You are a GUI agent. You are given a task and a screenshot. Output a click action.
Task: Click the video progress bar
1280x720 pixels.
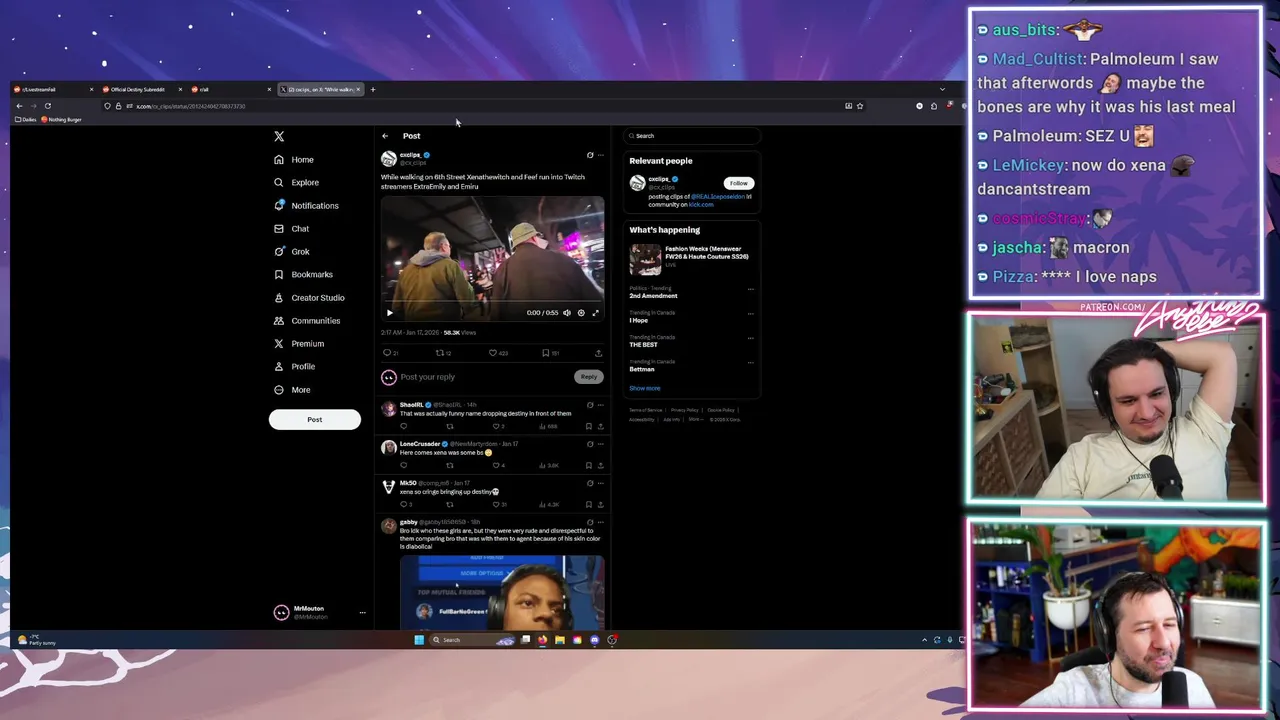click(x=492, y=302)
